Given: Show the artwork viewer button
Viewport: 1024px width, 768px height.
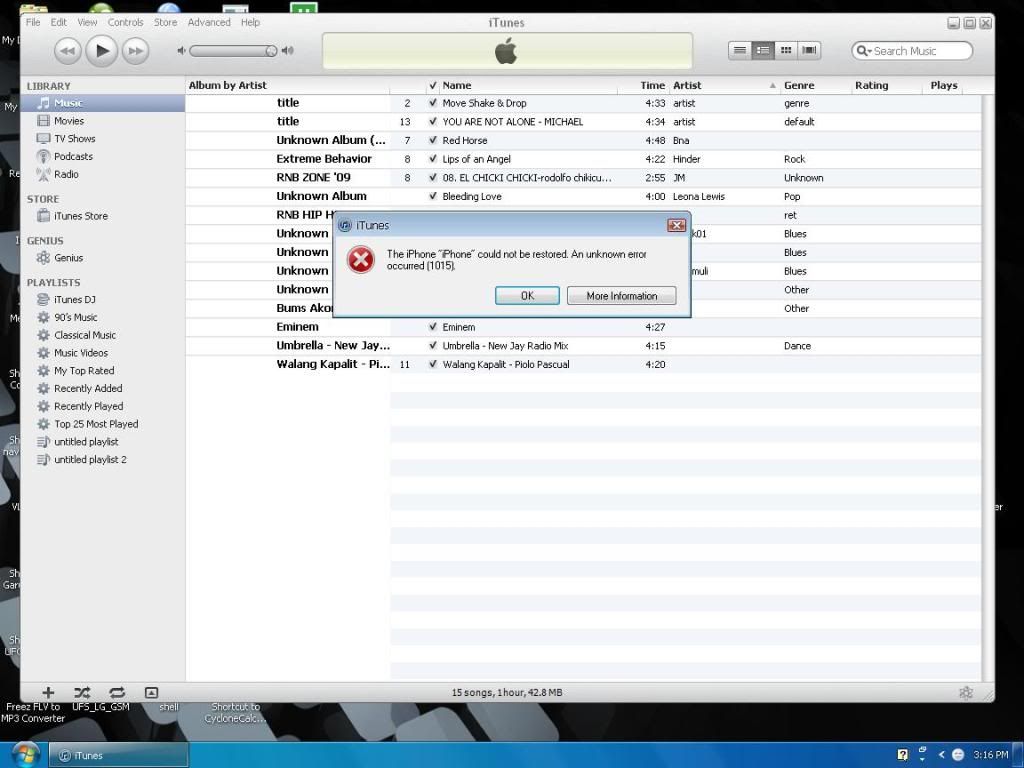Looking at the screenshot, I should 152,693.
